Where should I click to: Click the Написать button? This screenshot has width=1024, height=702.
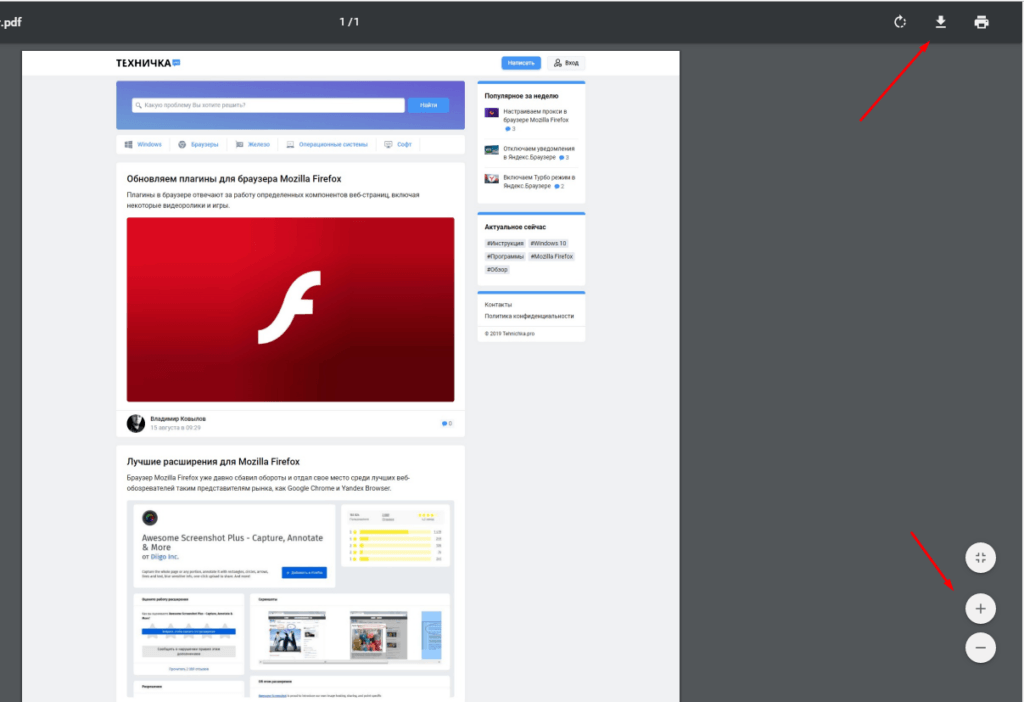click(520, 63)
